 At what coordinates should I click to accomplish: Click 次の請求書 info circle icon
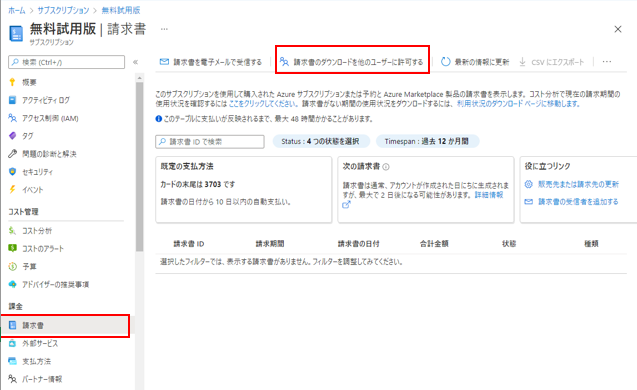click(386, 167)
